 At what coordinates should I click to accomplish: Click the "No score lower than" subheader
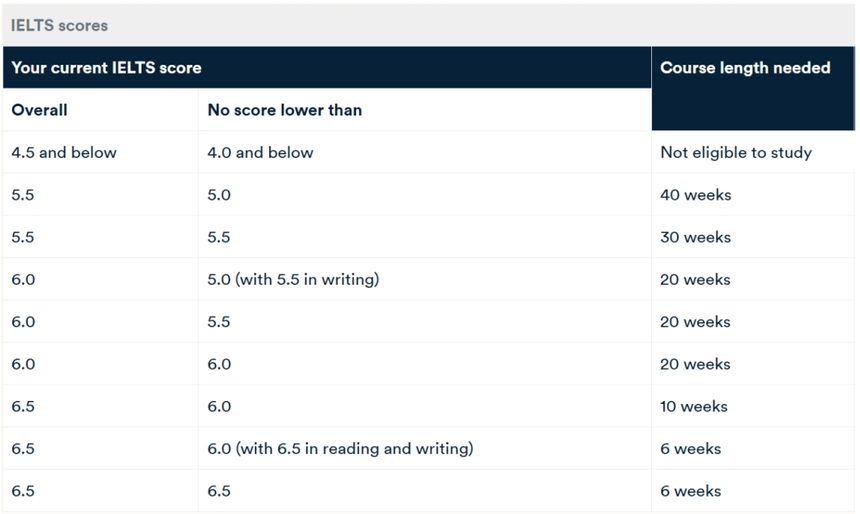pos(284,110)
